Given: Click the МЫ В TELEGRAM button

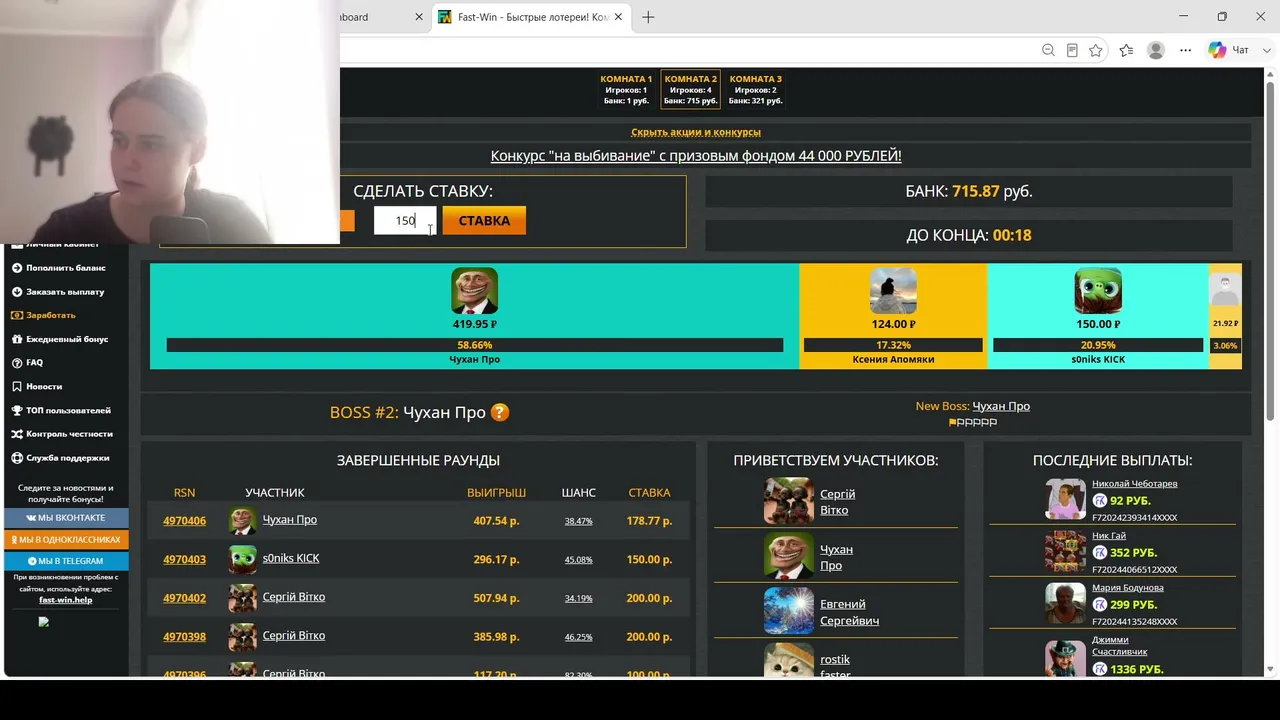Looking at the screenshot, I should [x=66, y=562].
